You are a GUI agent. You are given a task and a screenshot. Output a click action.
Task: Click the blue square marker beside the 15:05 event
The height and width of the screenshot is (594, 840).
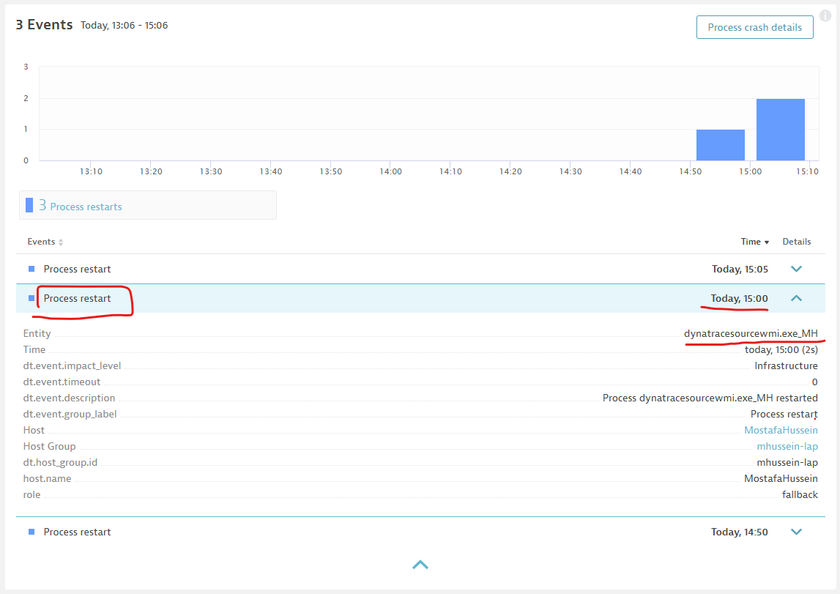click(31, 269)
